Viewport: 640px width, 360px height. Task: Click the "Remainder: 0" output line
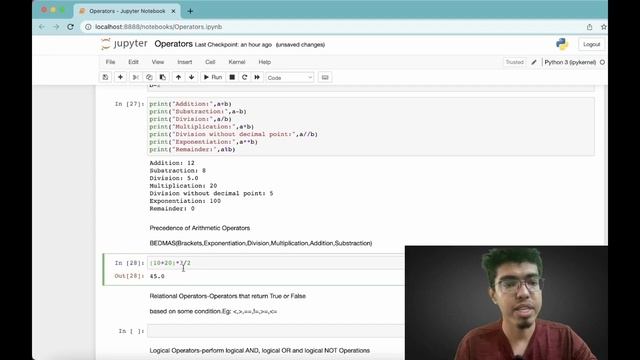tap(172, 209)
